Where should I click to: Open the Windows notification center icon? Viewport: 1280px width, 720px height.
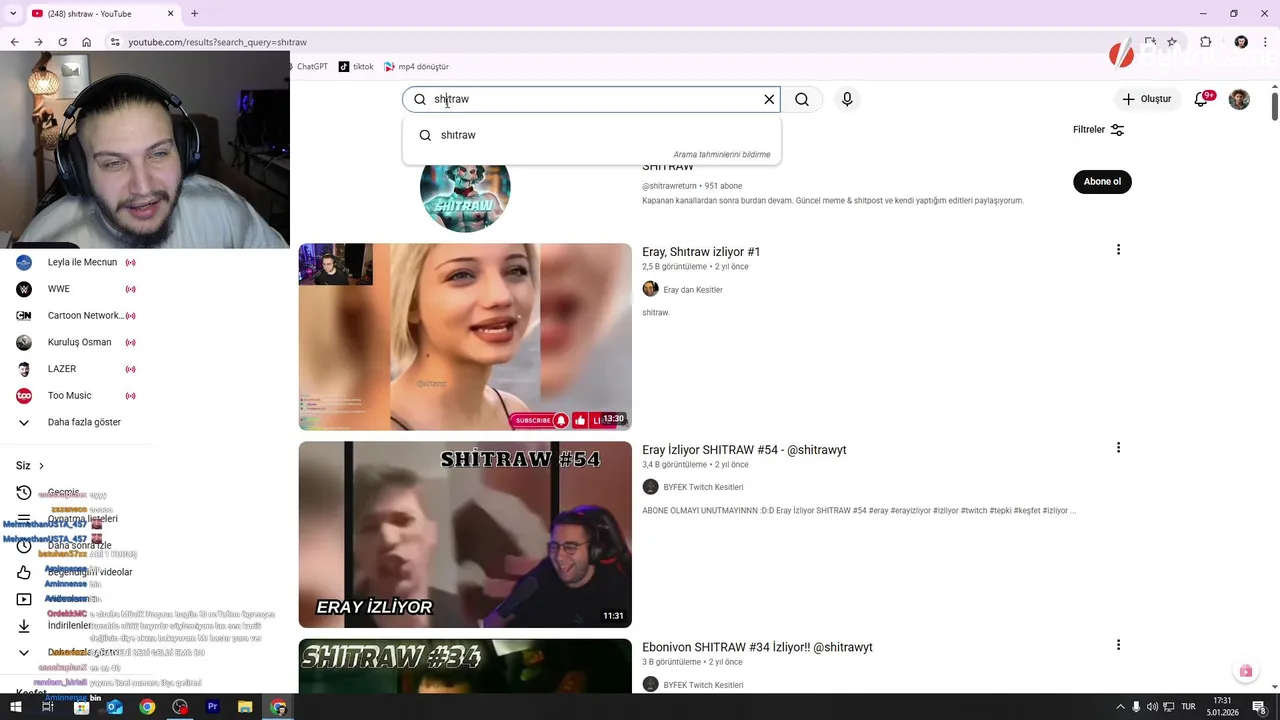click(1260, 707)
